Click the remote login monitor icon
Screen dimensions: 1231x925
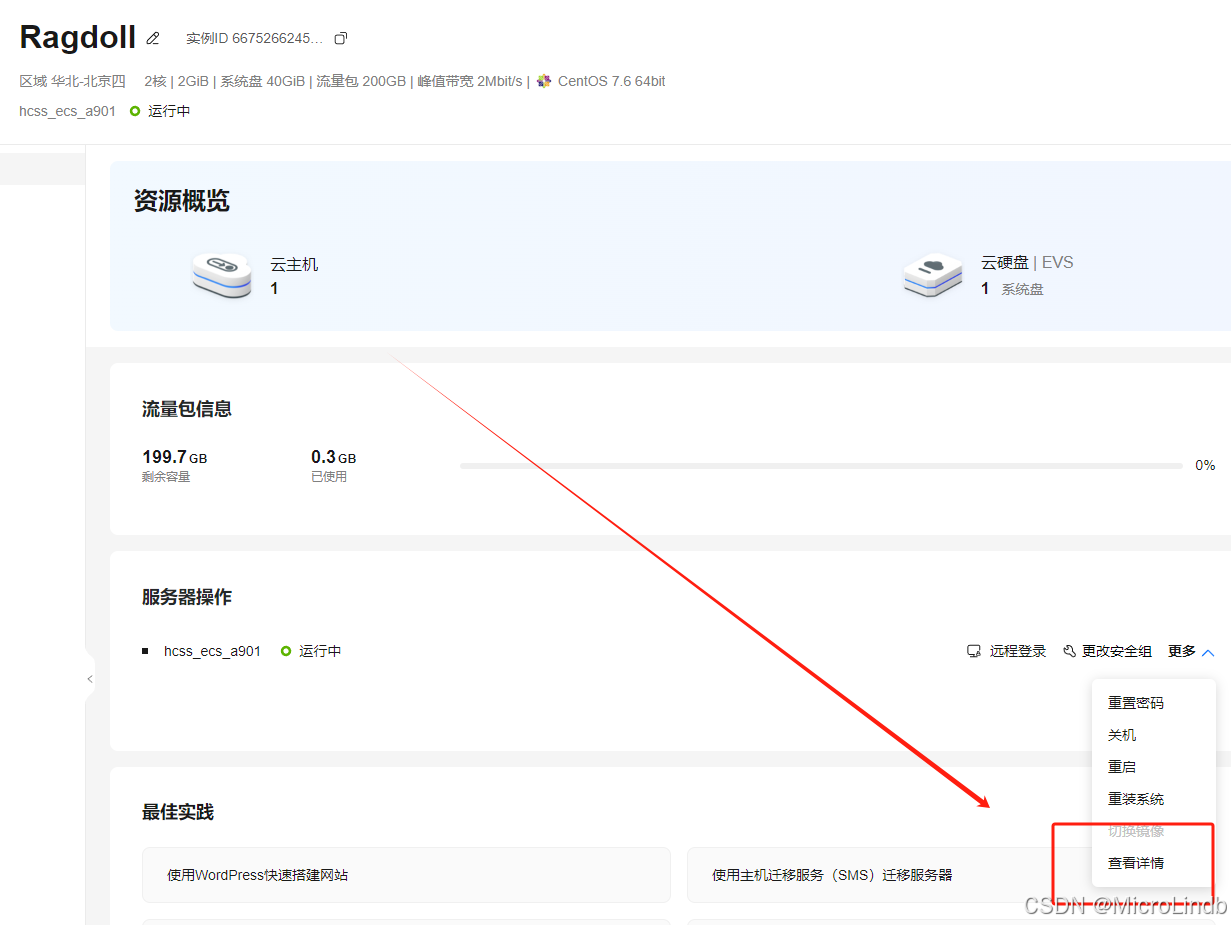pos(974,651)
